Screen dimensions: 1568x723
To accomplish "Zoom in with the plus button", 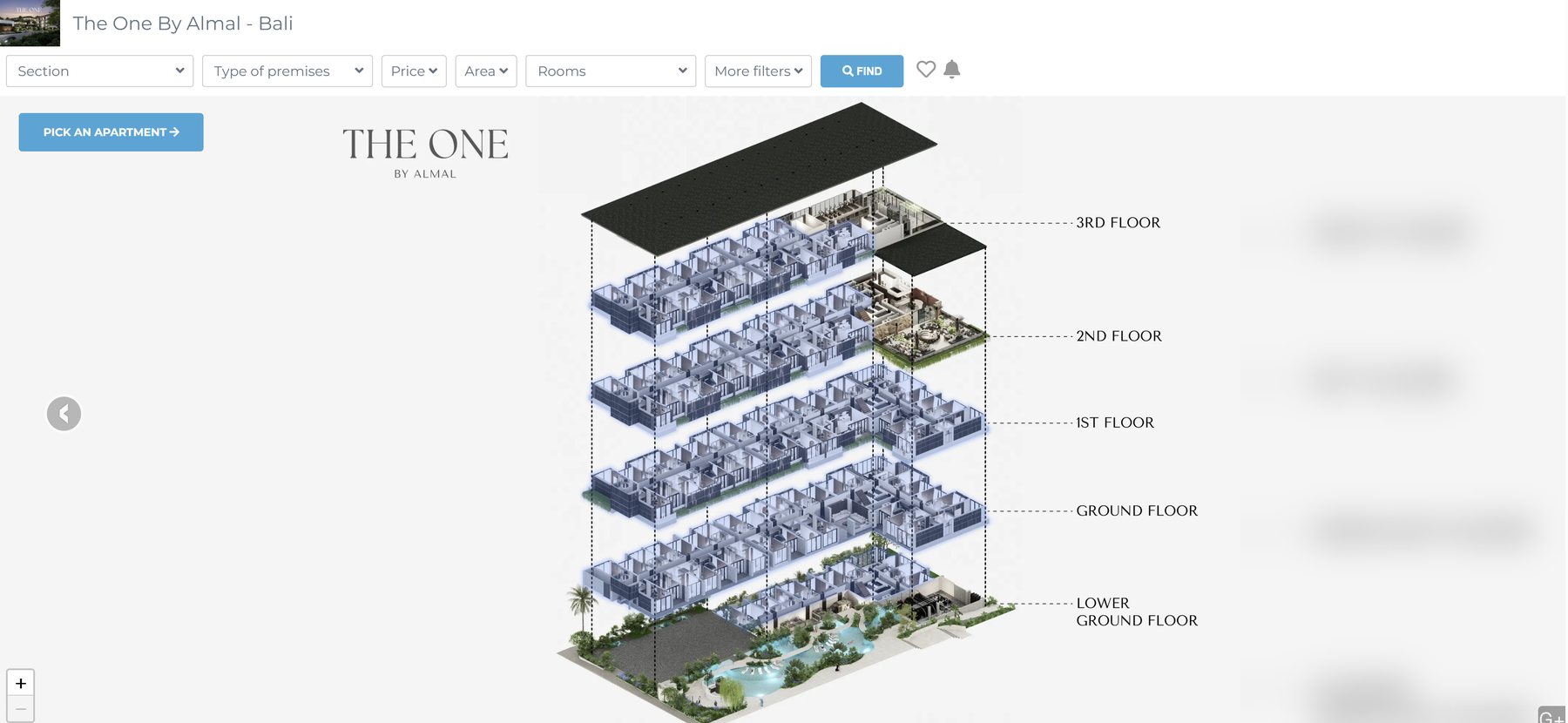I will tap(21, 683).
